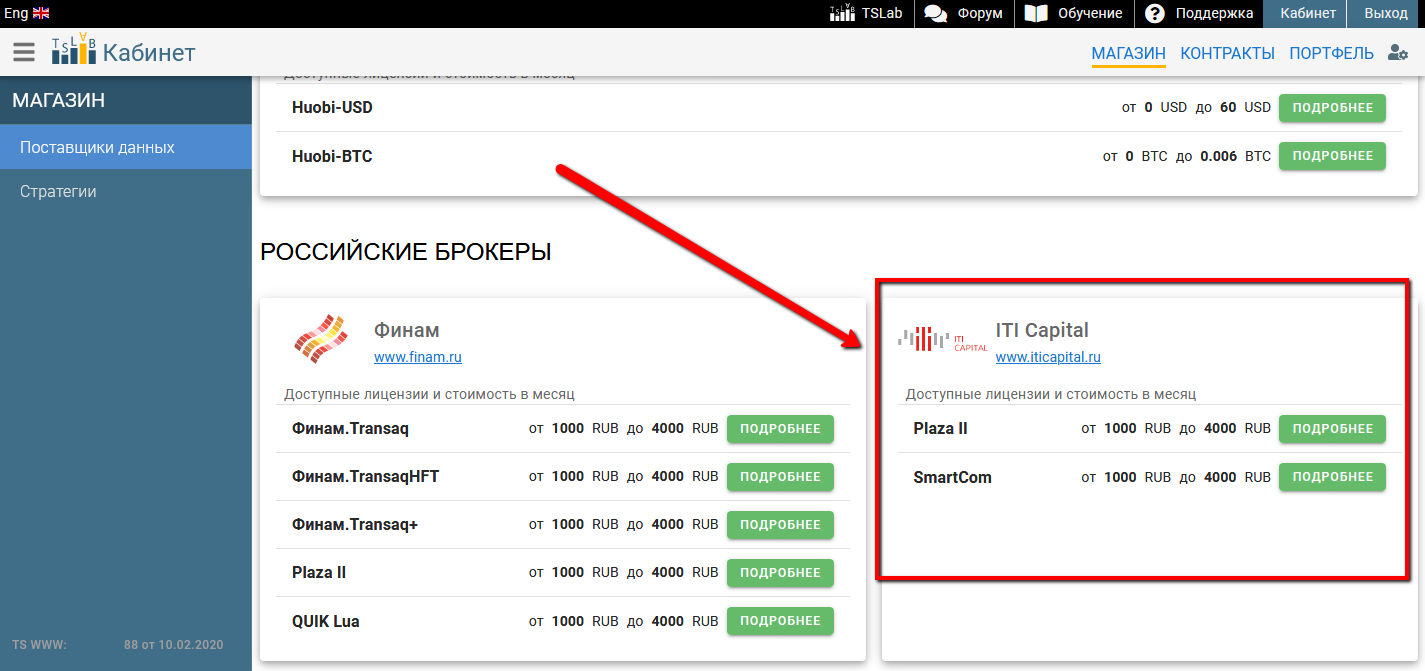Click ПОДРОБНЕЕ for Финам.Transaq+
This screenshot has width=1425, height=671.
(x=780, y=525)
